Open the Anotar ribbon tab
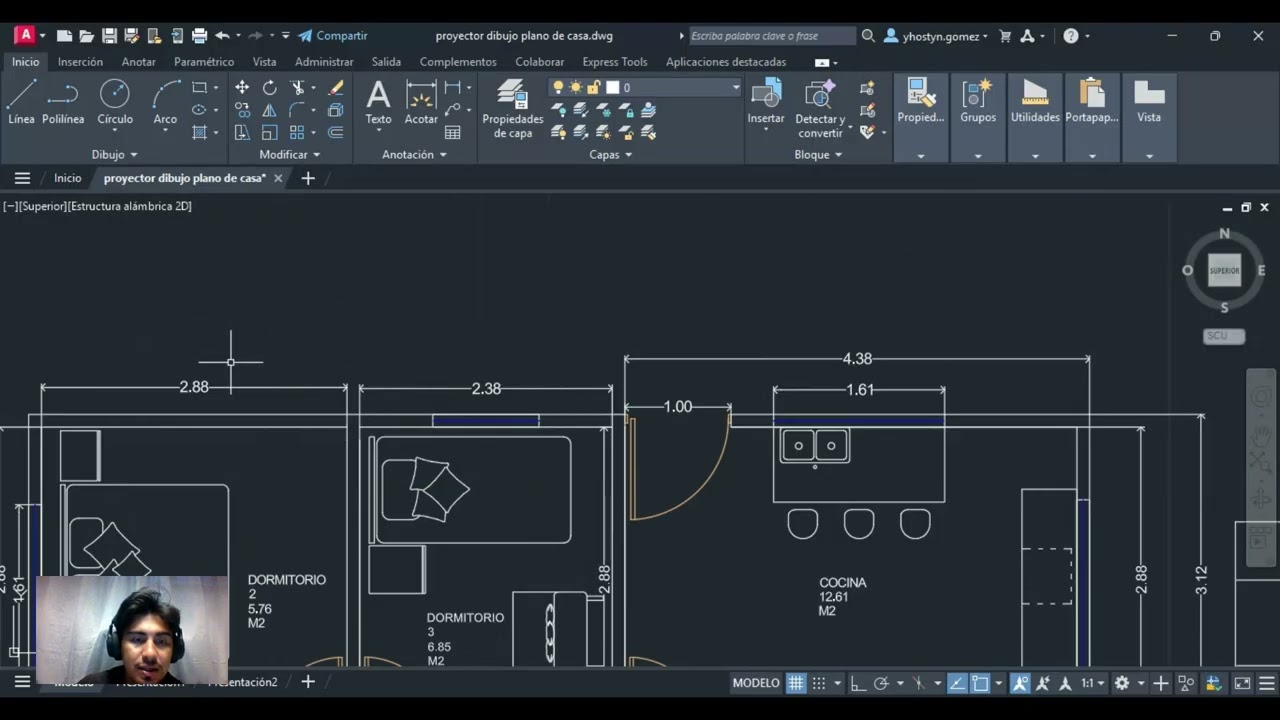This screenshot has width=1280, height=720. coord(139,62)
